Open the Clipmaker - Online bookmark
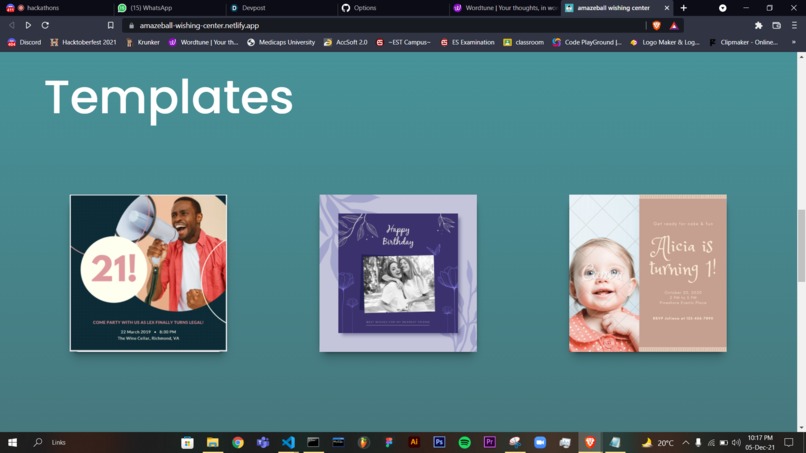 pos(743,42)
